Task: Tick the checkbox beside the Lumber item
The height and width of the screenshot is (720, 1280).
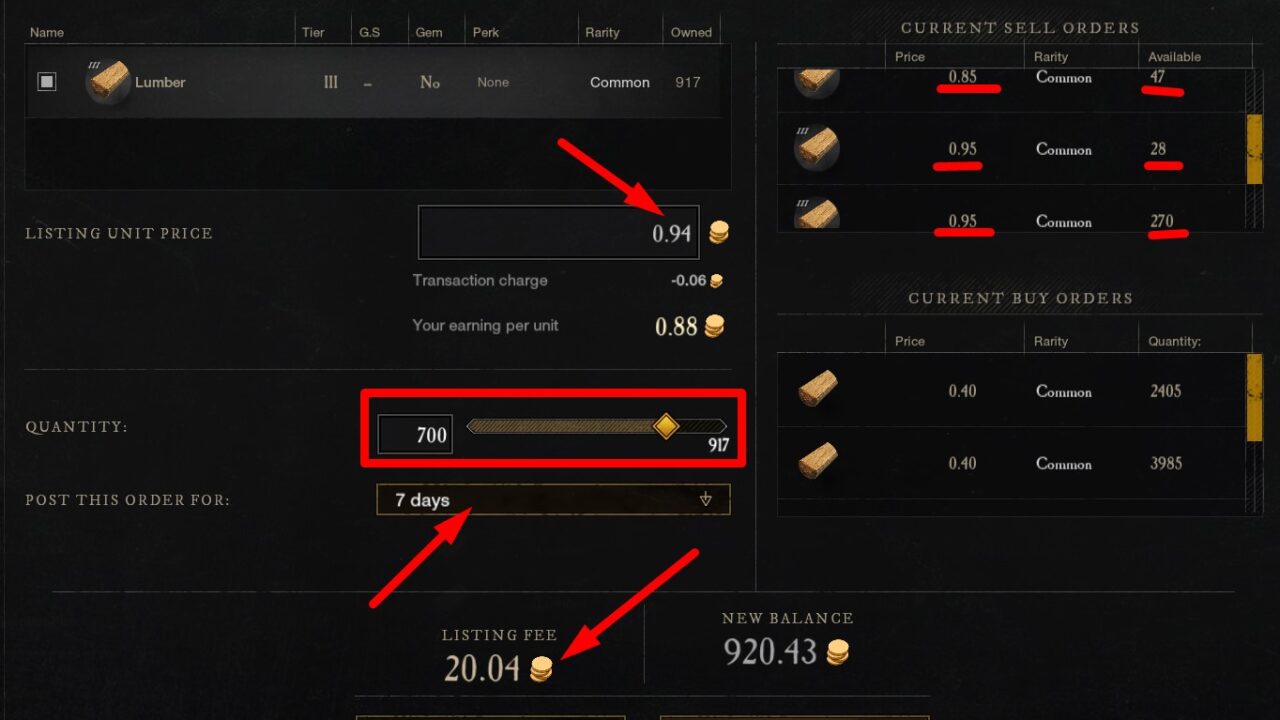Action: pos(47,82)
